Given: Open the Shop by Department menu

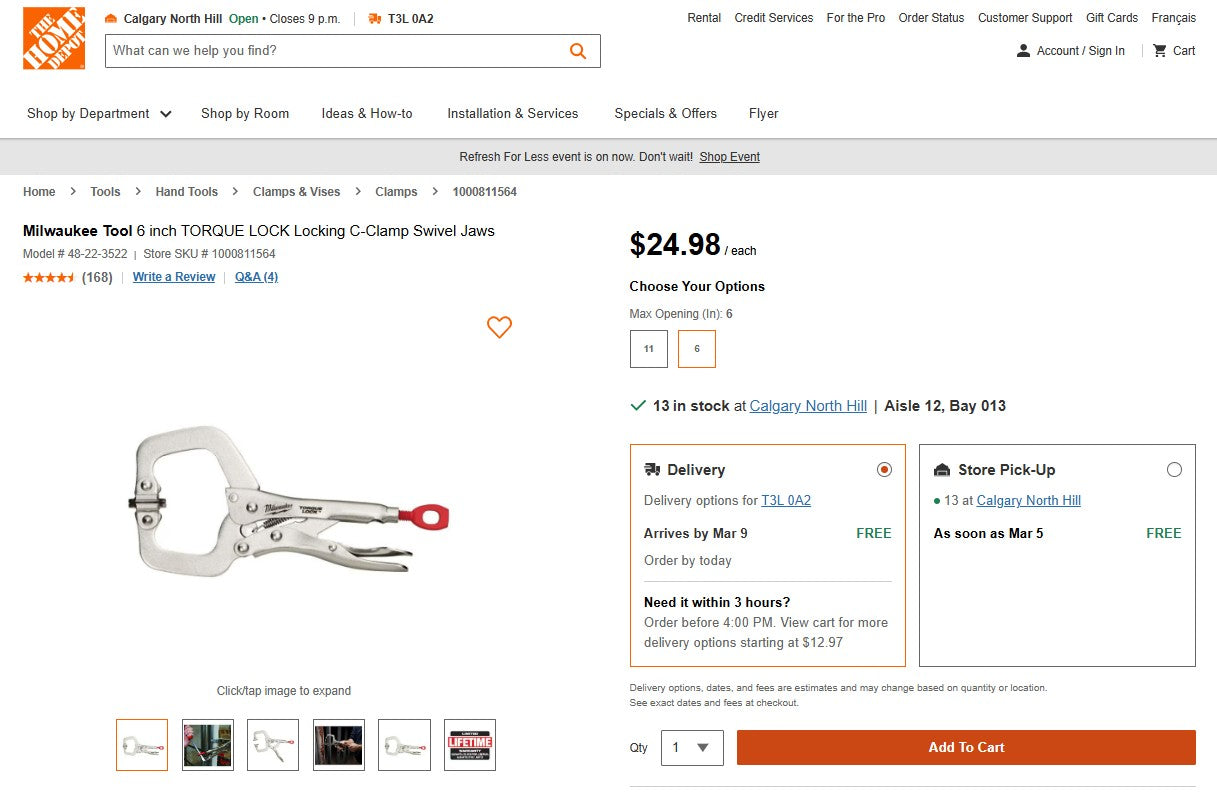Looking at the screenshot, I should (x=99, y=114).
